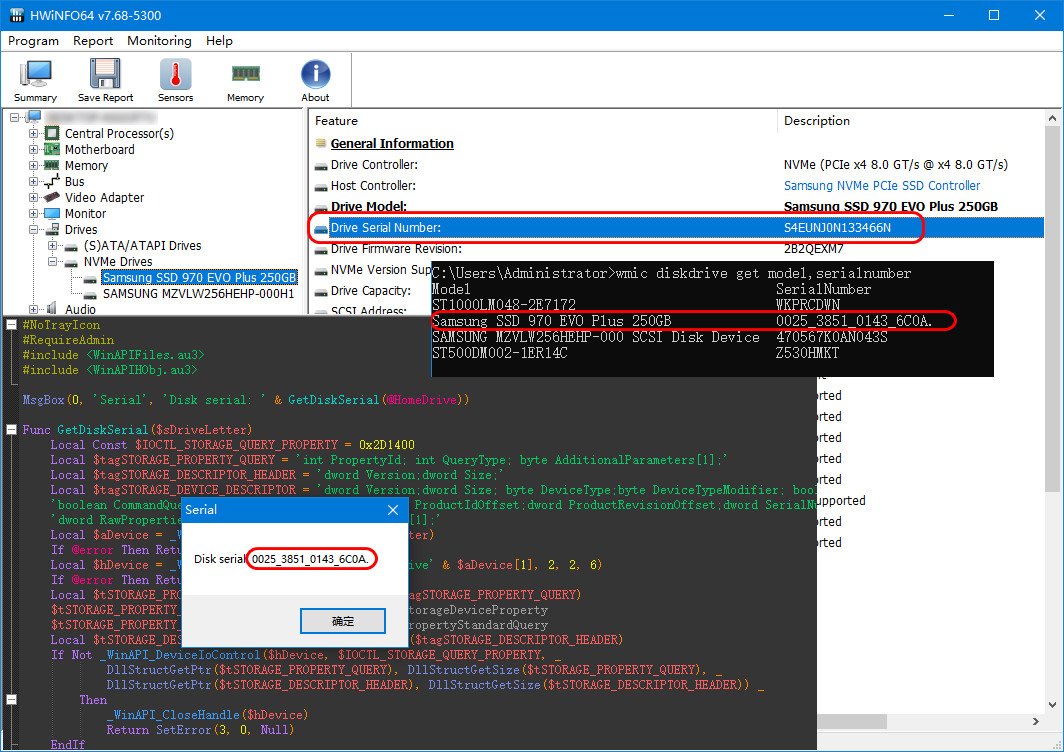Click the Memory tree node icon

click(x=52, y=165)
